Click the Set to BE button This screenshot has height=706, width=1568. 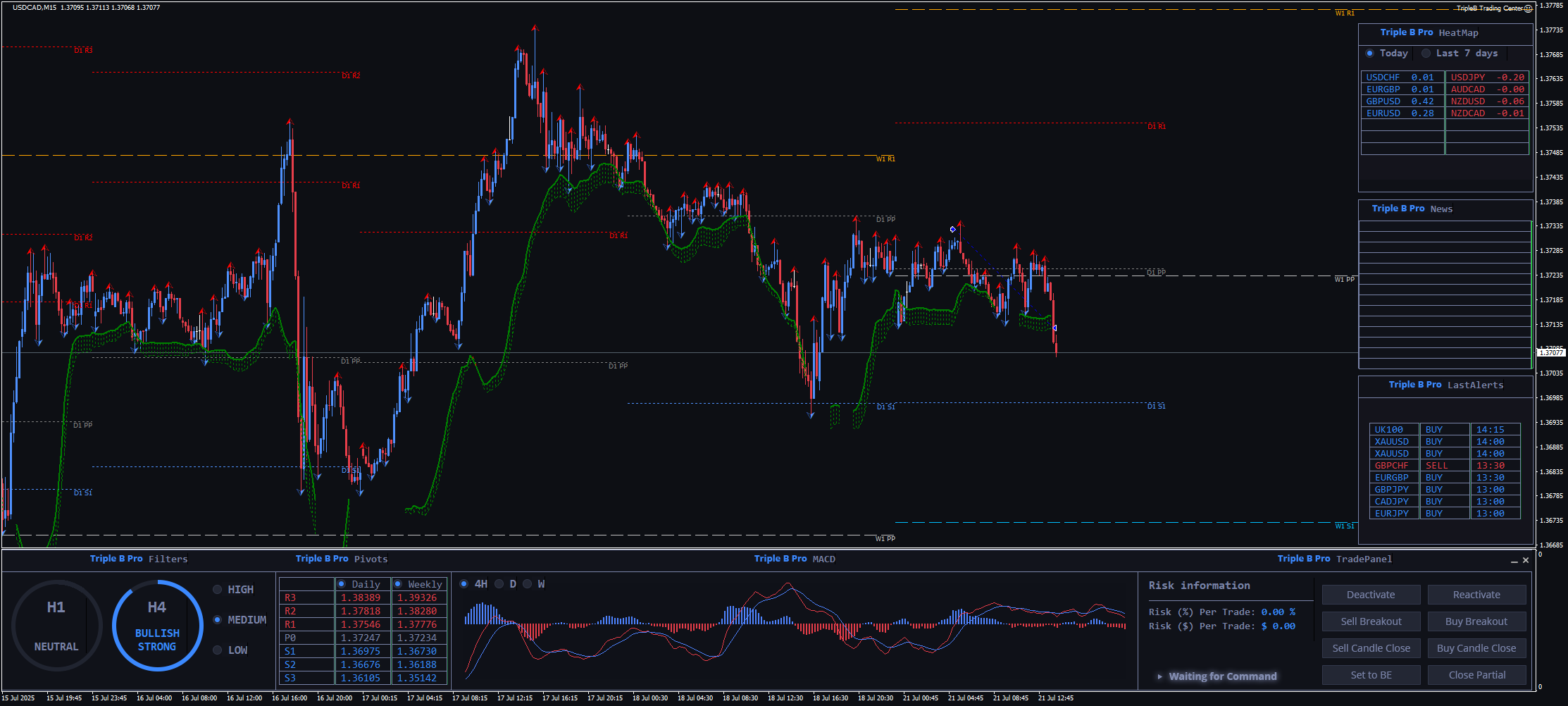click(1371, 675)
